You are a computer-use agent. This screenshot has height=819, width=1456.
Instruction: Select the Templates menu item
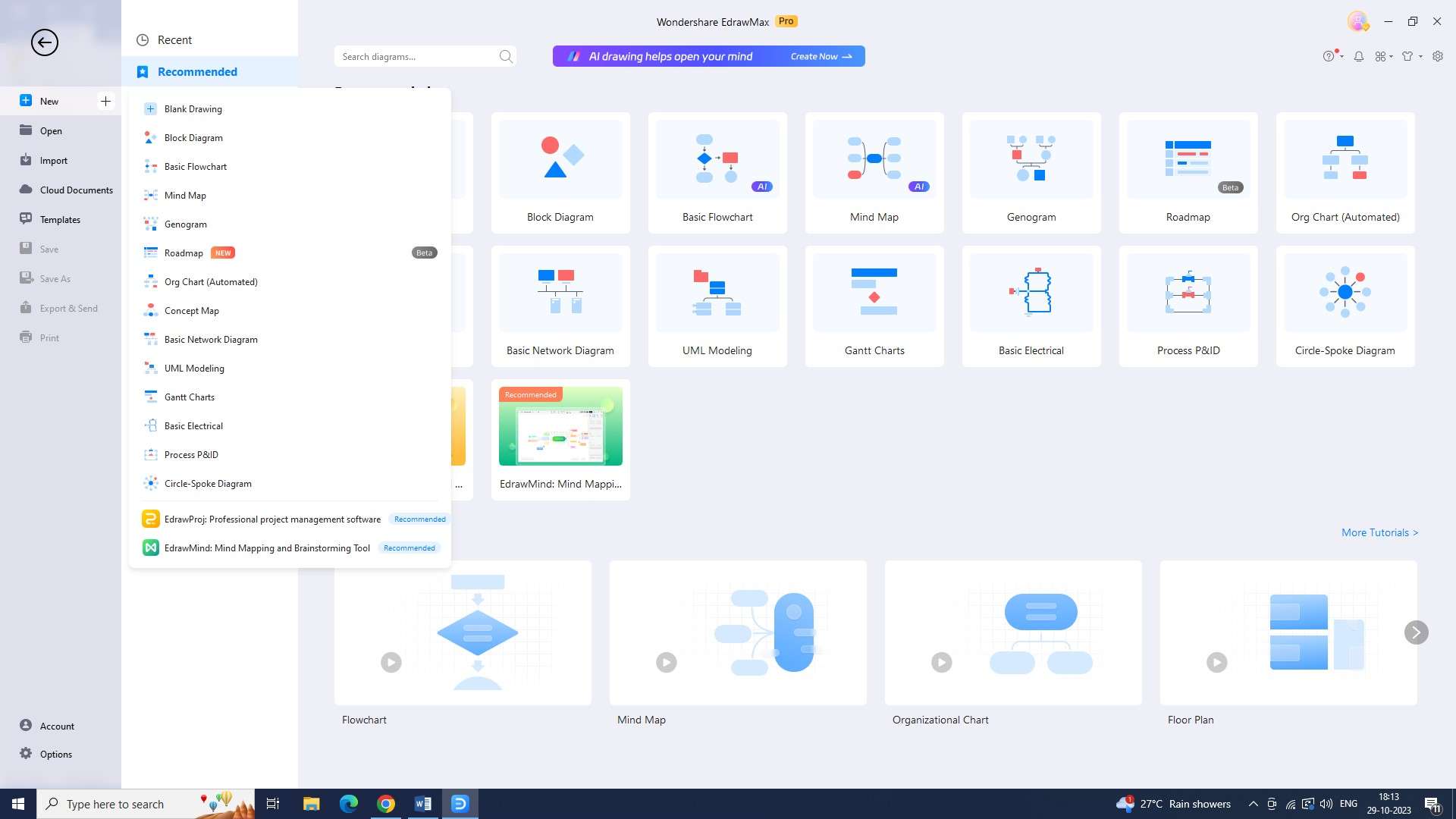(59, 219)
